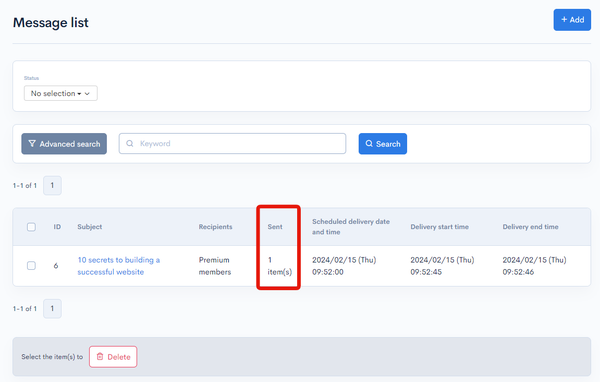Click the Keyword search field
Screen dimensions: 600x382
coord(232,144)
